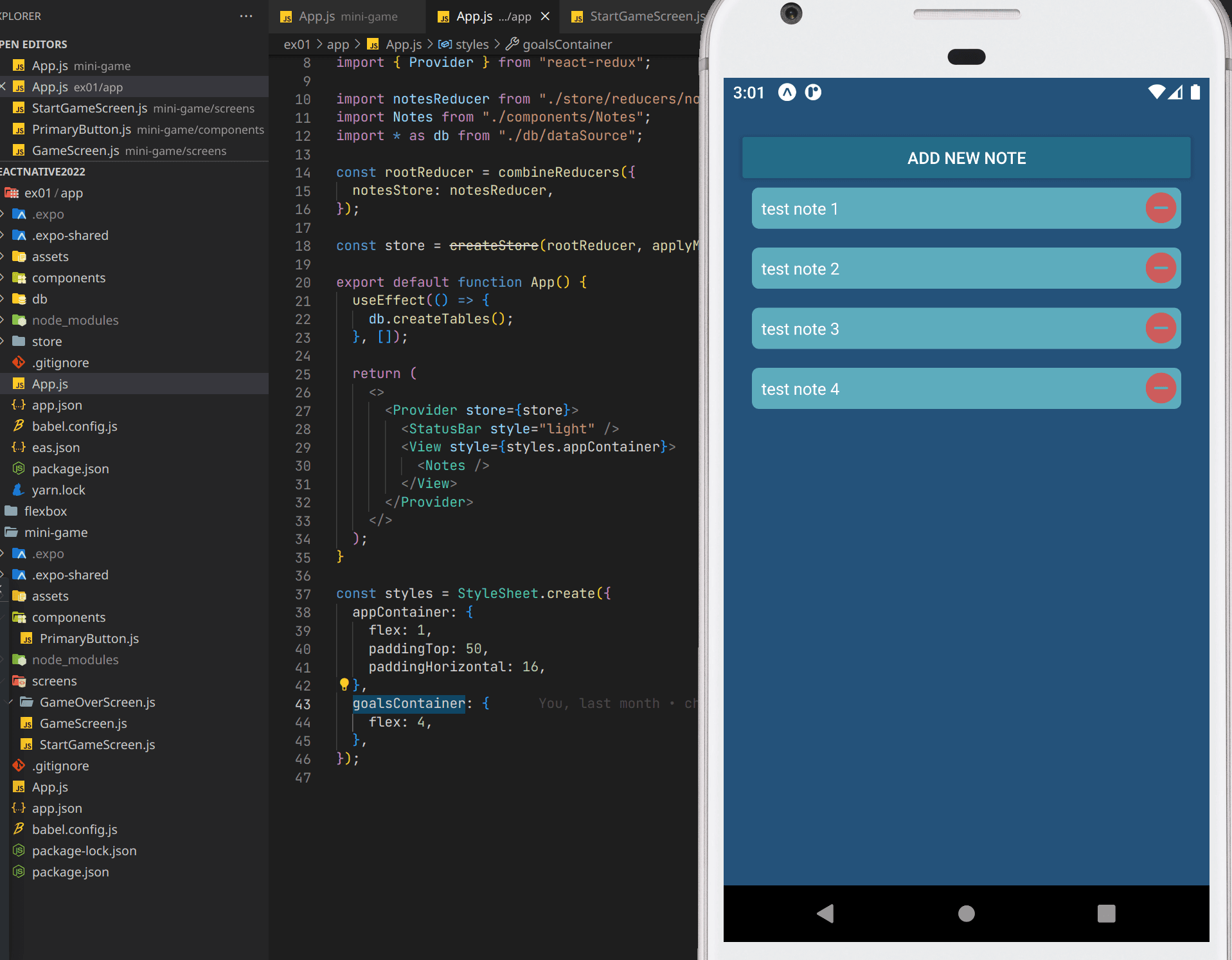Screen dimensions: 1232x960
Task: Open the .gitignore file in mini-game
Action: coord(134,766)
